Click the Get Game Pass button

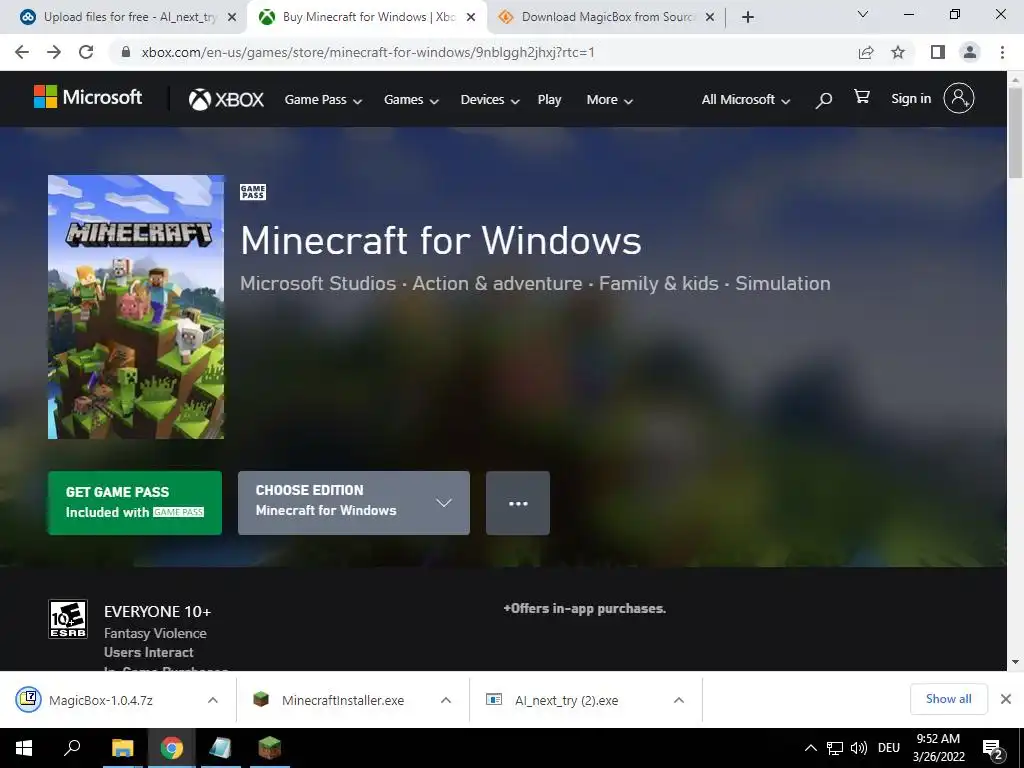click(135, 503)
